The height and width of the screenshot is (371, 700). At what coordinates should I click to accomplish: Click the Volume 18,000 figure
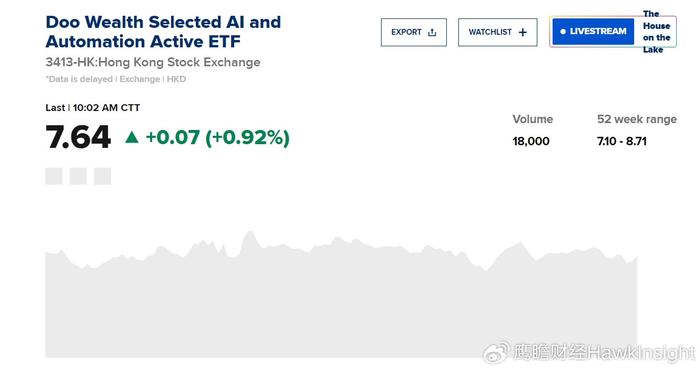coord(531,141)
